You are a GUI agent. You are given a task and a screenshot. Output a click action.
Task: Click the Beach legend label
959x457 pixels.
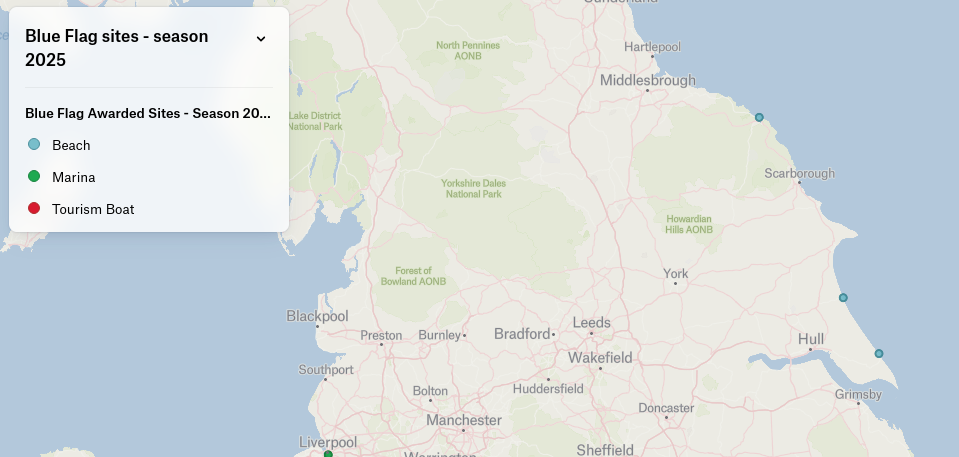pos(71,145)
